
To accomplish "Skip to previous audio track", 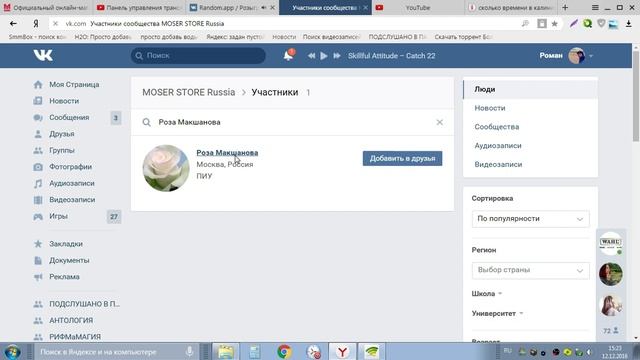I will pyautogui.click(x=311, y=56).
